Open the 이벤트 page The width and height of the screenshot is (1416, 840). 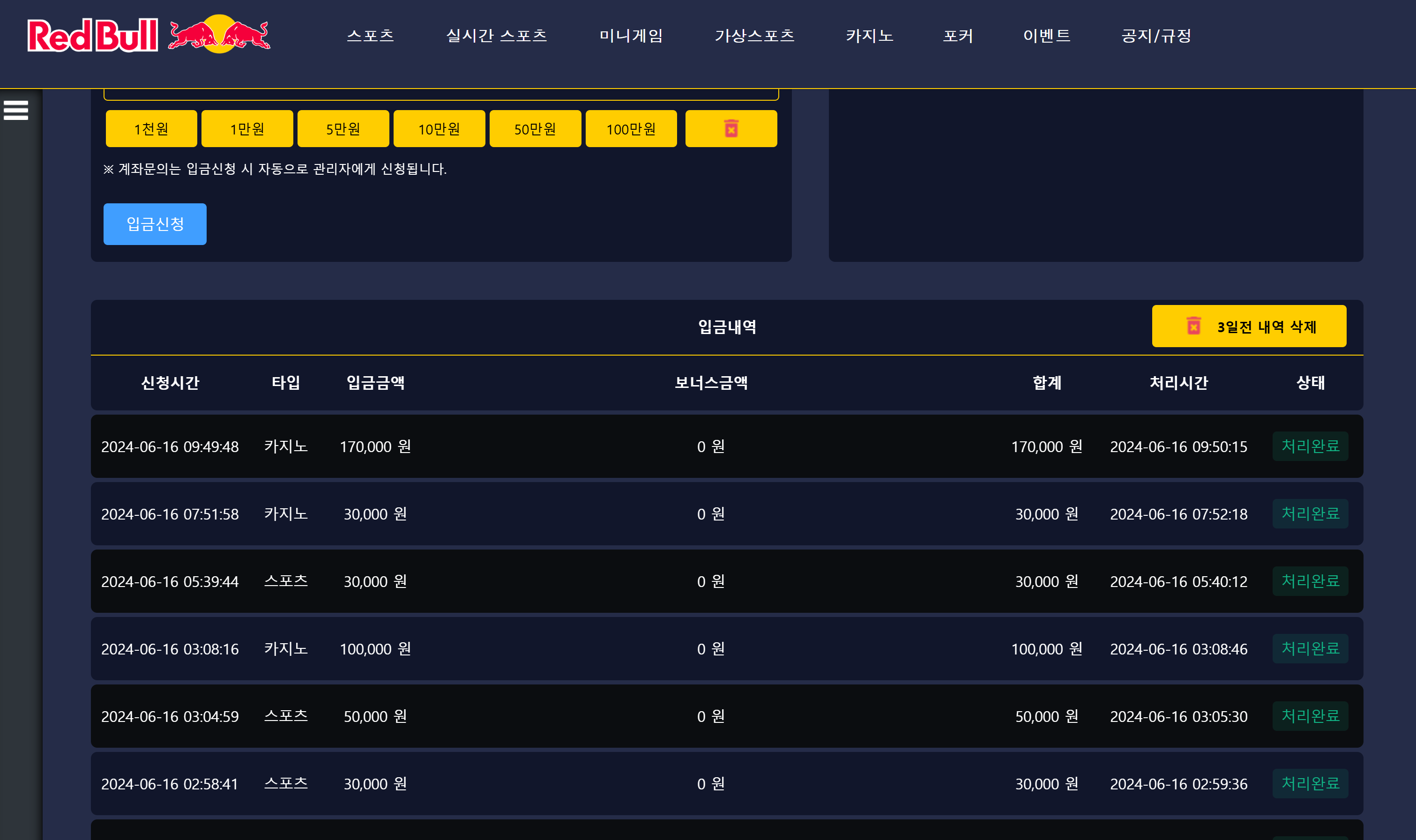point(1046,36)
